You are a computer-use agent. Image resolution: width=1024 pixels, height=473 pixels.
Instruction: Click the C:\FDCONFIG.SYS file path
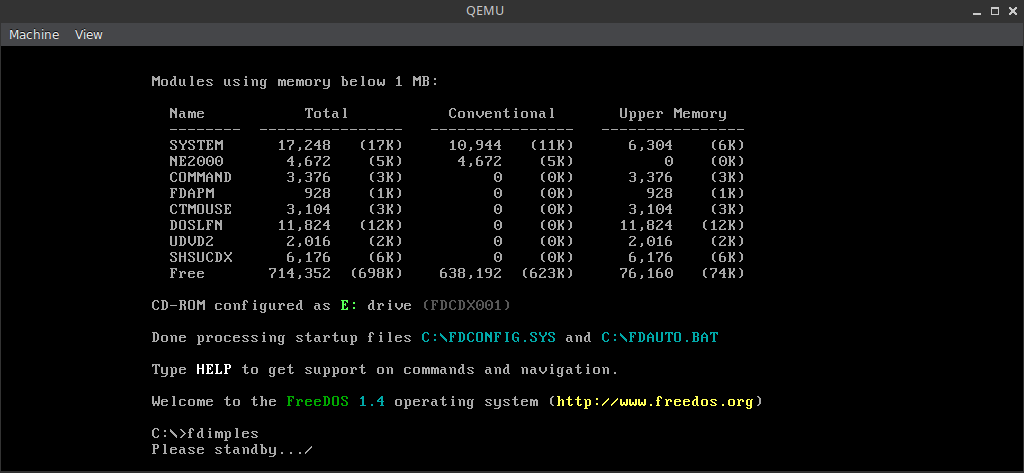point(488,337)
